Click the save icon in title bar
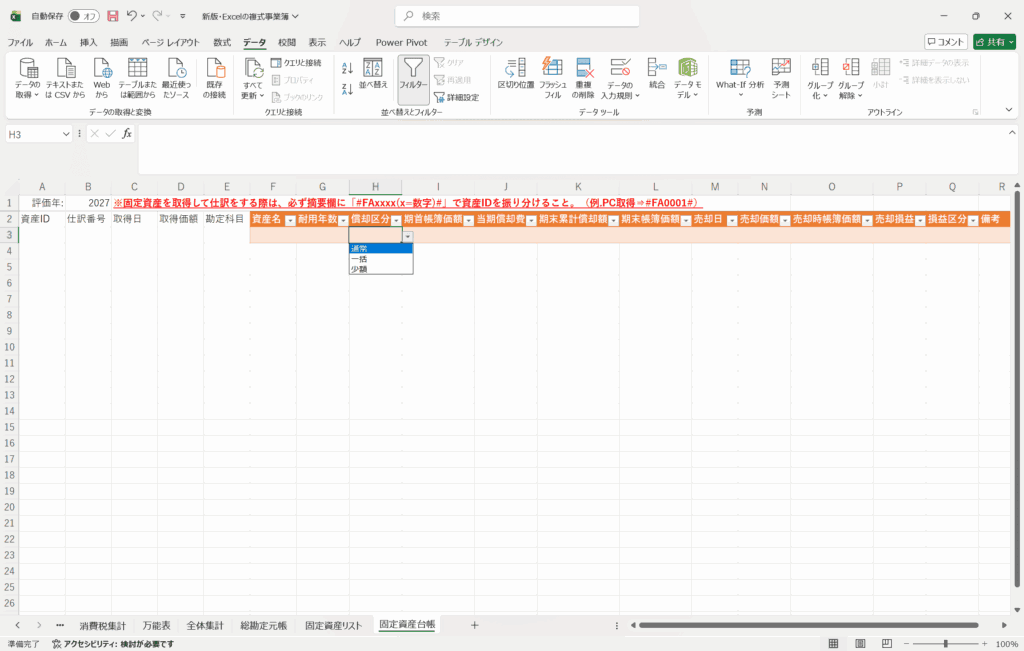The width and height of the screenshot is (1024, 651). [x=112, y=16]
